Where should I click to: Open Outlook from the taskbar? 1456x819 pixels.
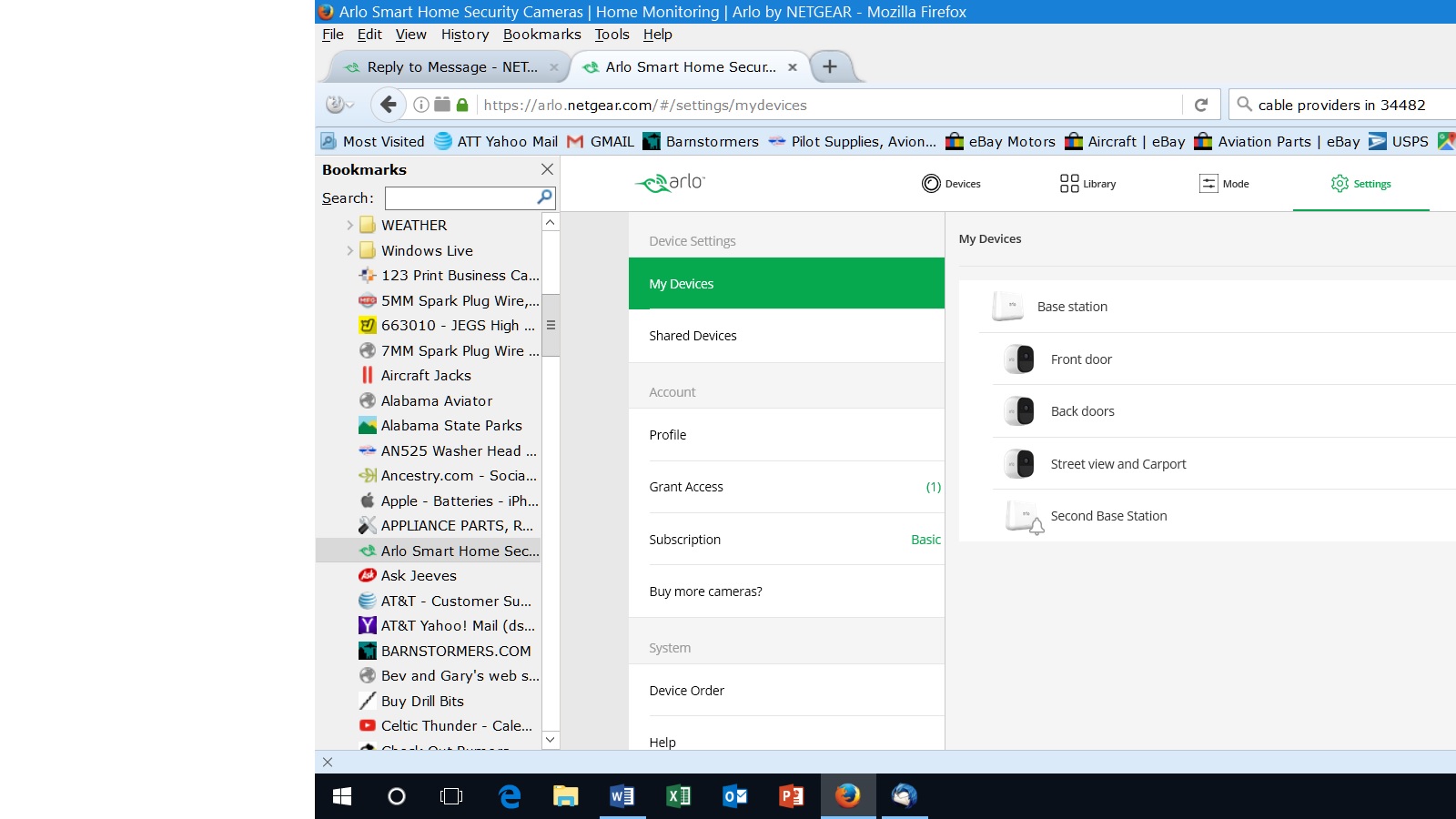735,796
